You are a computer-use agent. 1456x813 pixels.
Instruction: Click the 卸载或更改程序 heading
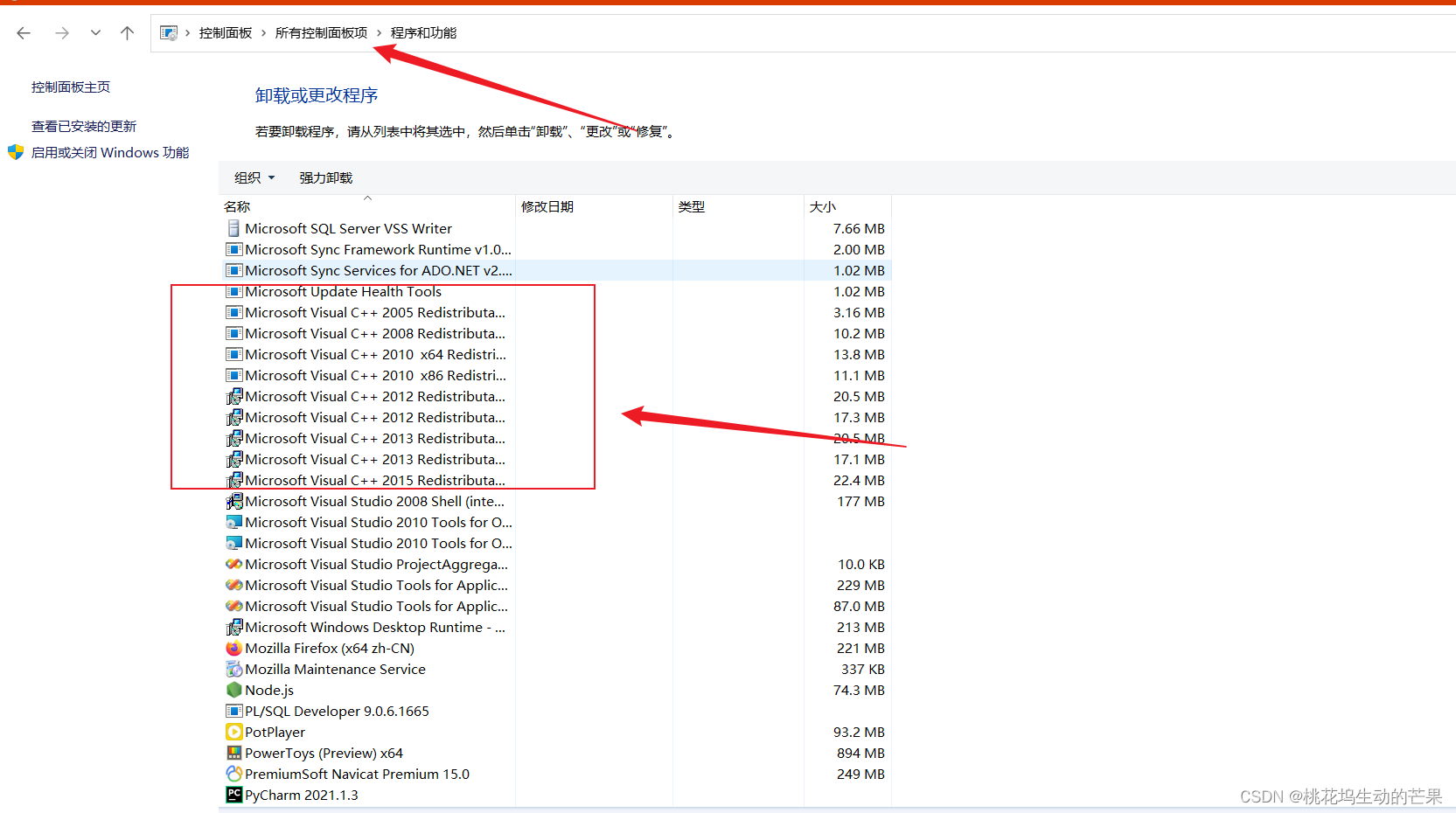click(x=317, y=95)
